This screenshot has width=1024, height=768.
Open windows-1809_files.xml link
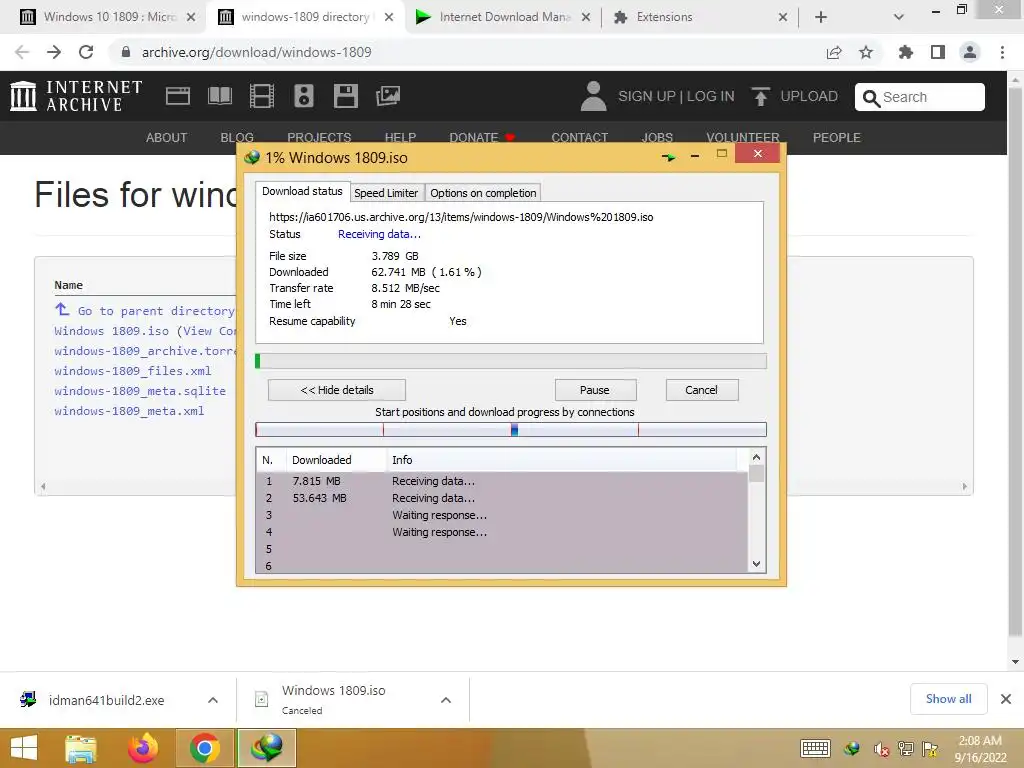click(133, 371)
